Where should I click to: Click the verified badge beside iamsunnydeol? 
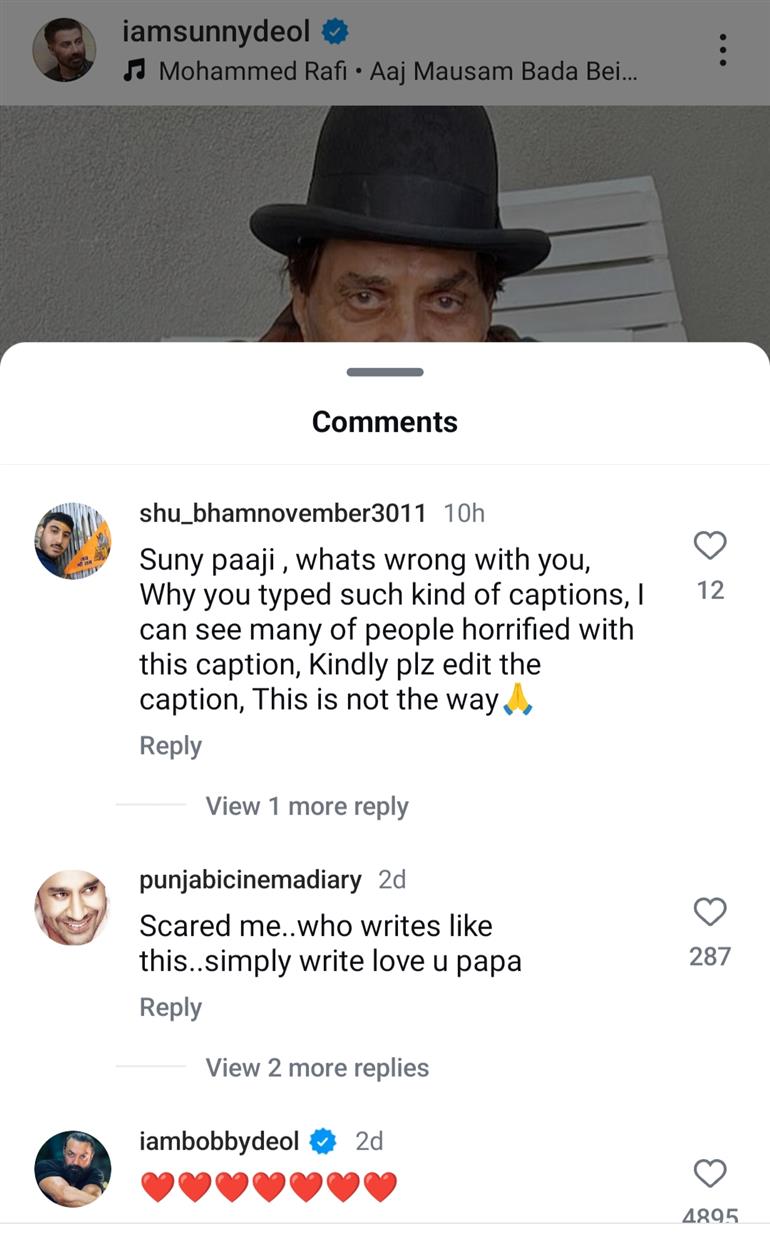click(335, 32)
